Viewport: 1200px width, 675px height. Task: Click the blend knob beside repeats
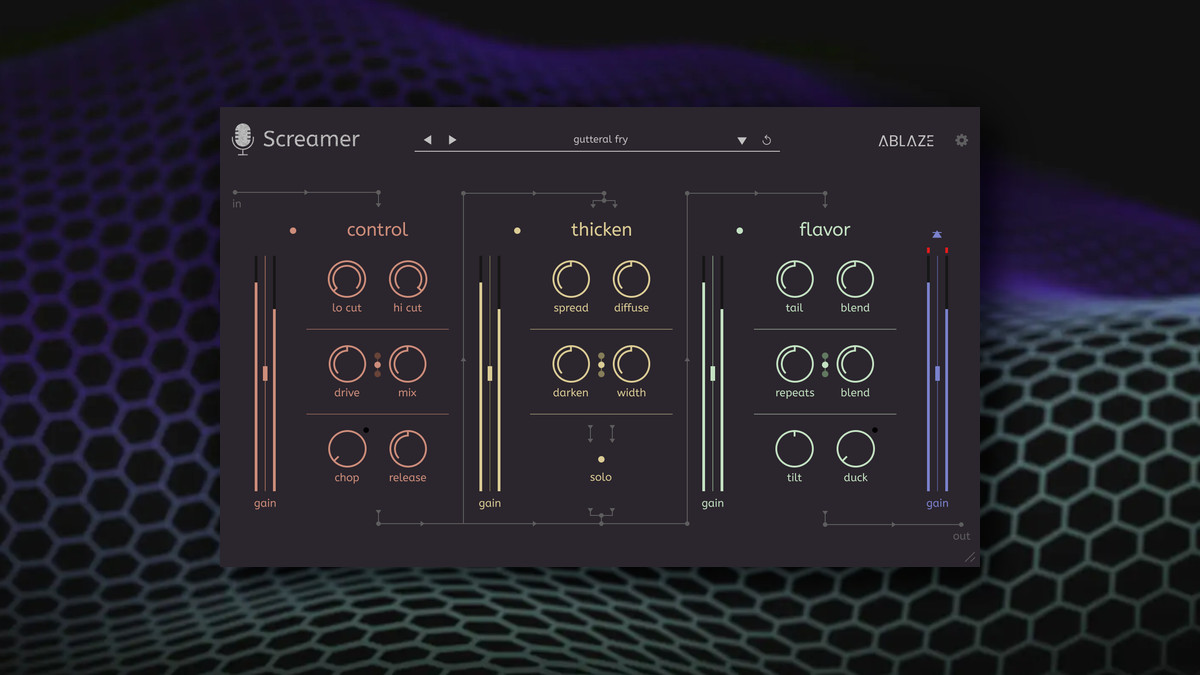point(855,364)
